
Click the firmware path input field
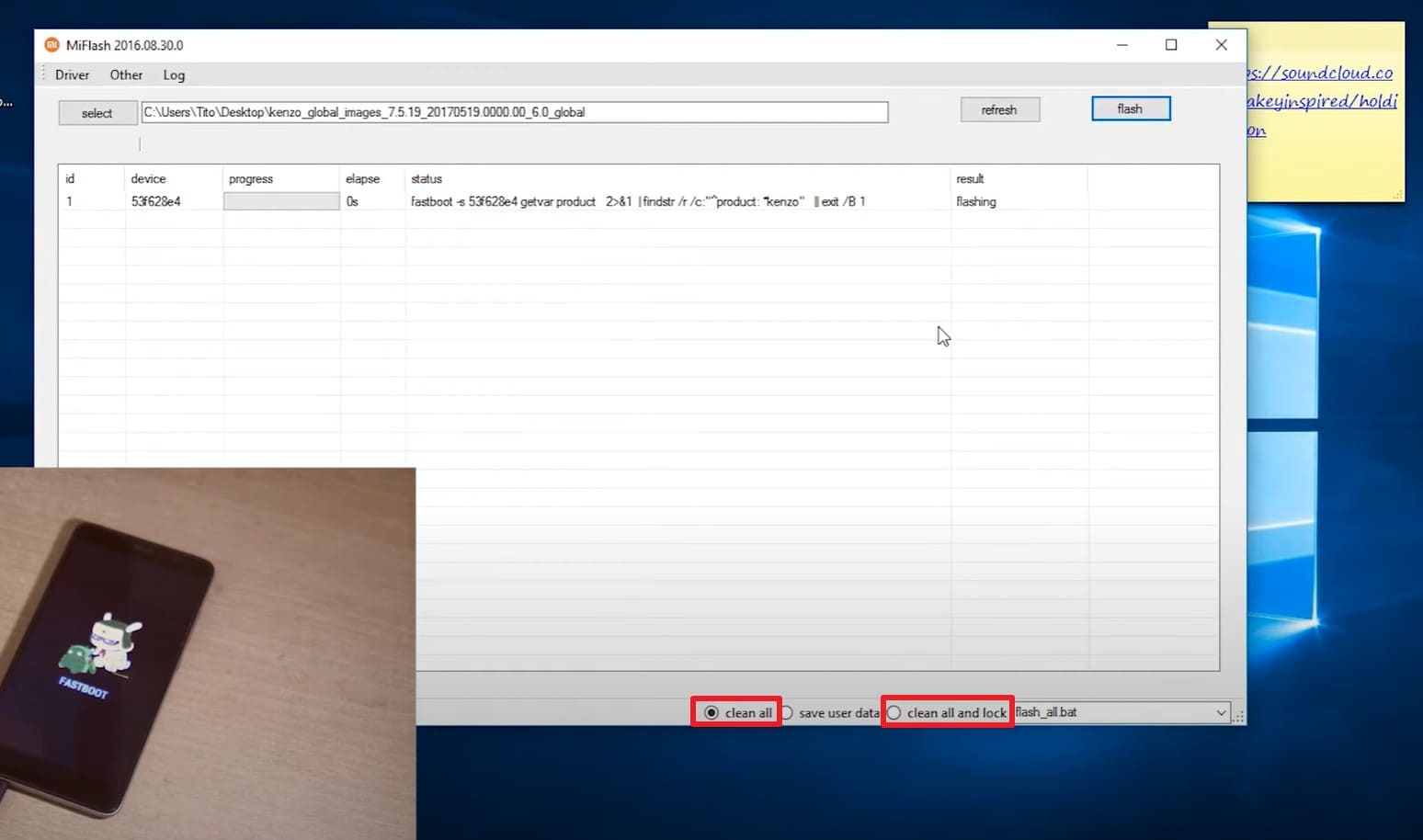click(515, 112)
